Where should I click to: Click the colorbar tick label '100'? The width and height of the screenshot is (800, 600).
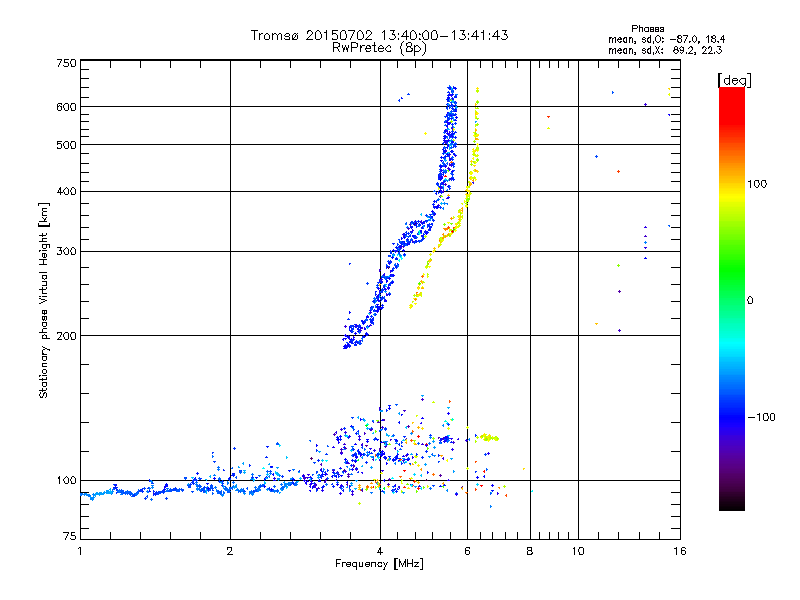point(757,184)
